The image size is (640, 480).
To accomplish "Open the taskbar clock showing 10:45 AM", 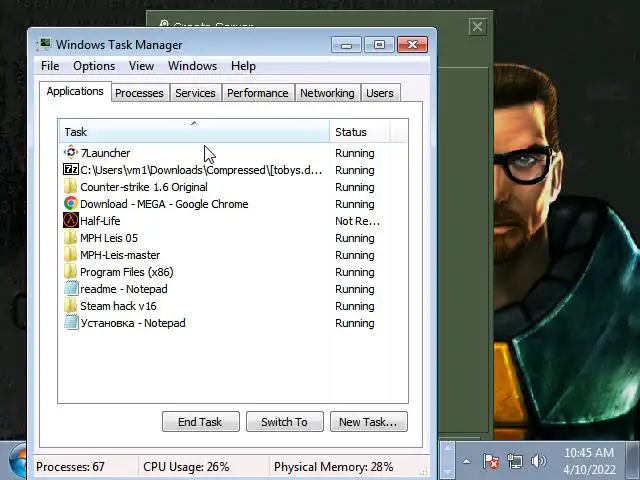I will pyautogui.click(x=589, y=461).
